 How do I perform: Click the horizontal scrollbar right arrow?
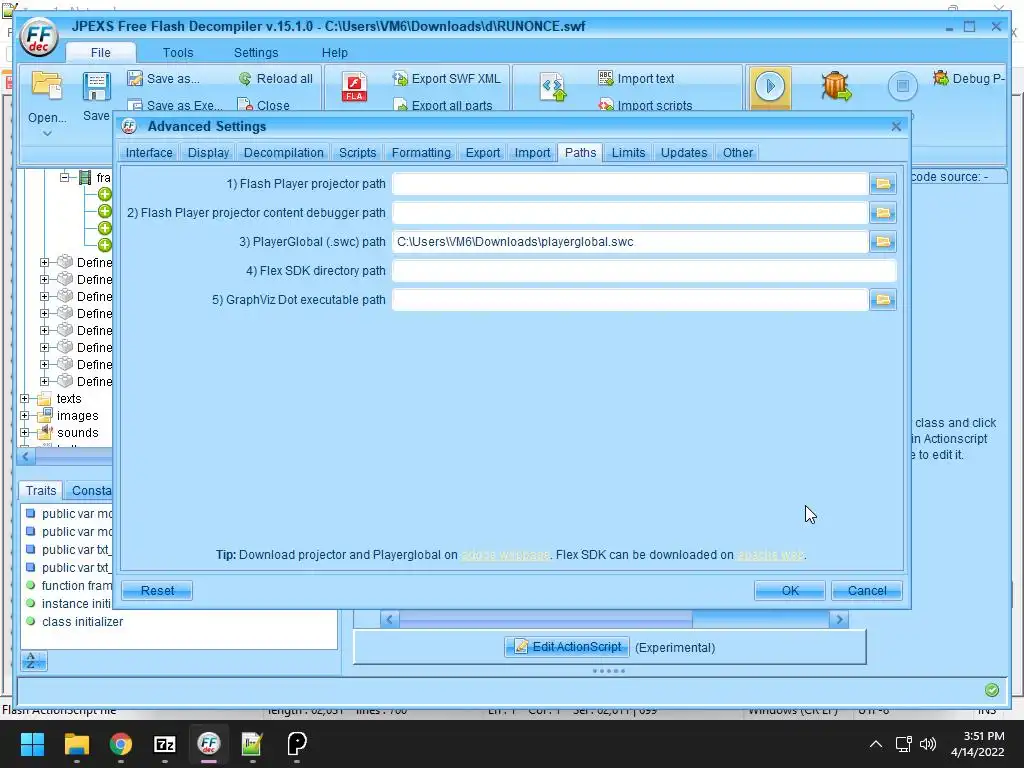tap(839, 619)
